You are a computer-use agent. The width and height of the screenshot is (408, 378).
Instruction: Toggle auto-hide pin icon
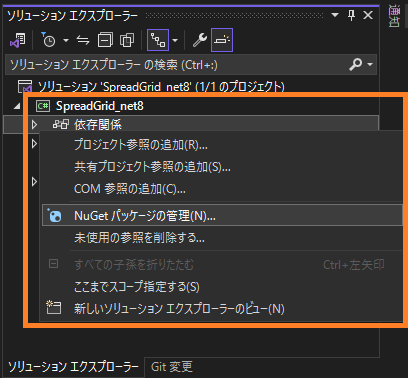click(351, 15)
